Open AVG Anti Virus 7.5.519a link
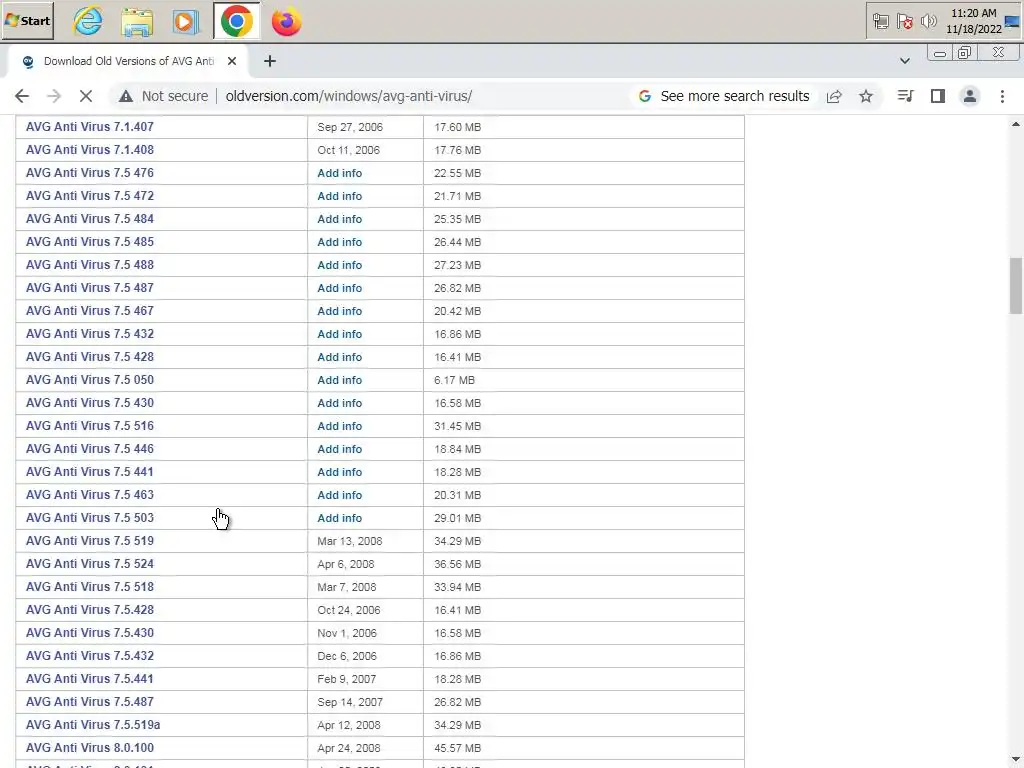The width and height of the screenshot is (1024, 768). pyautogui.click(x=93, y=725)
